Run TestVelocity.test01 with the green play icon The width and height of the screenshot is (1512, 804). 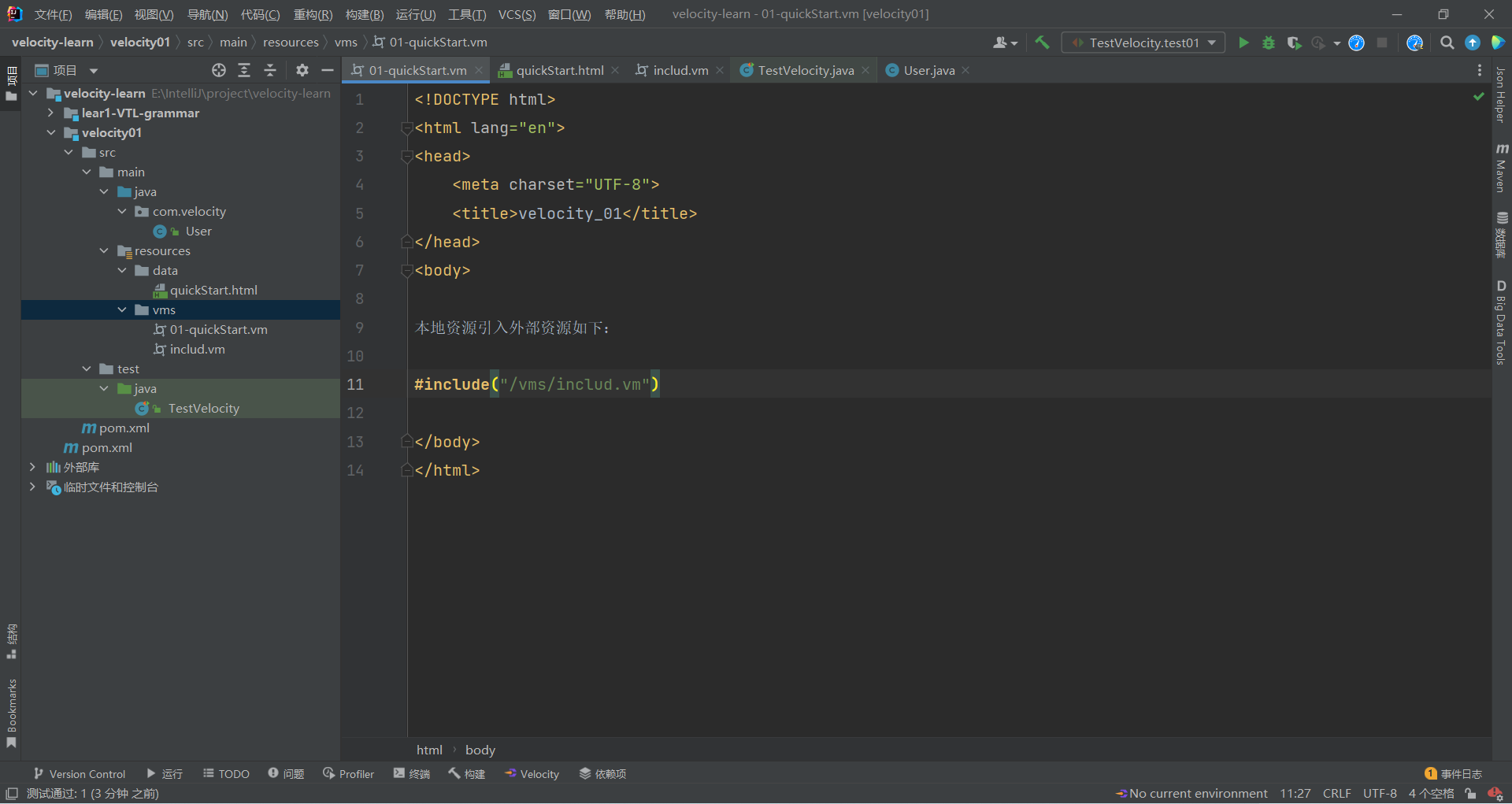click(x=1243, y=43)
